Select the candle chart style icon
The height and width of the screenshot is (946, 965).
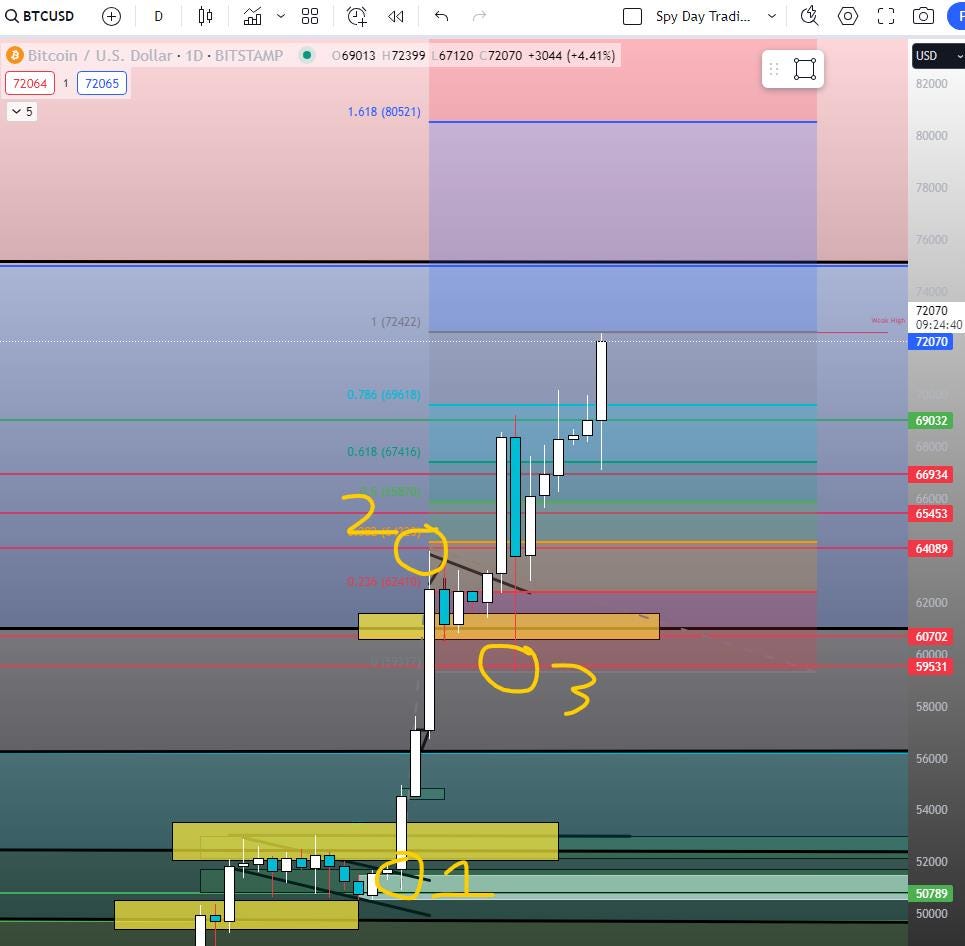206,16
